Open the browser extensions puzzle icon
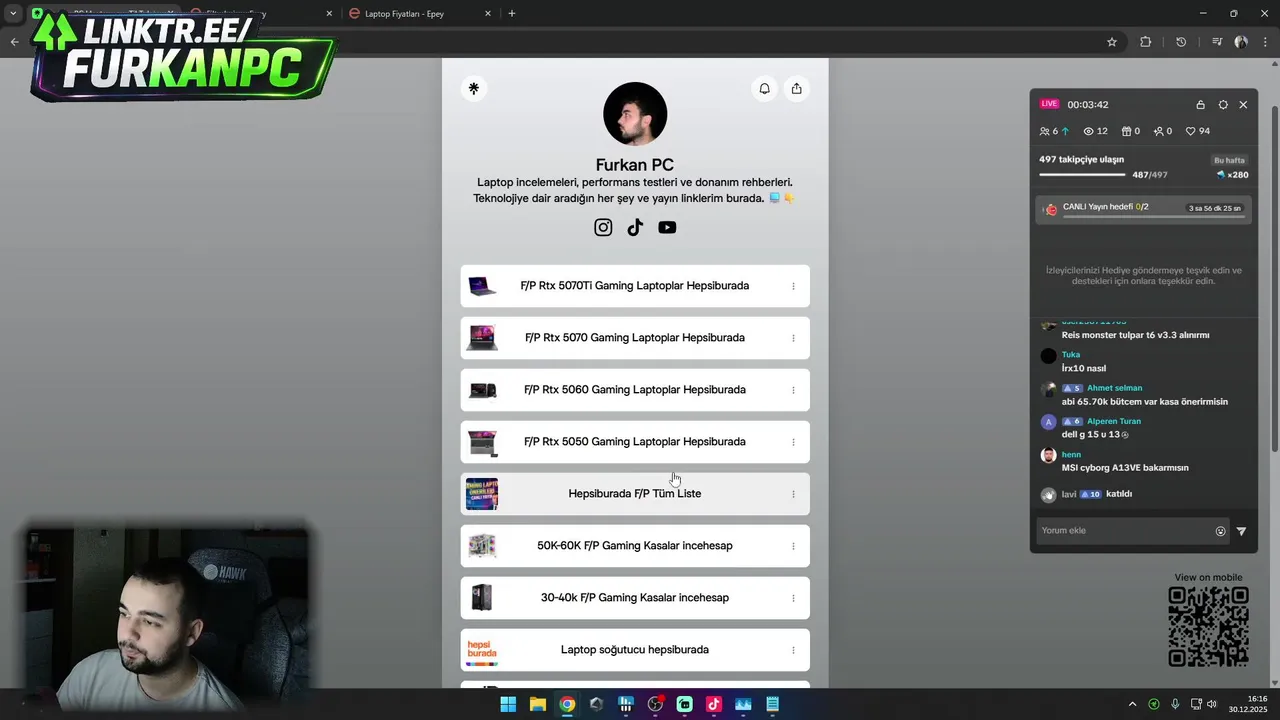This screenshot has width=1280, height=720. 1146,42
